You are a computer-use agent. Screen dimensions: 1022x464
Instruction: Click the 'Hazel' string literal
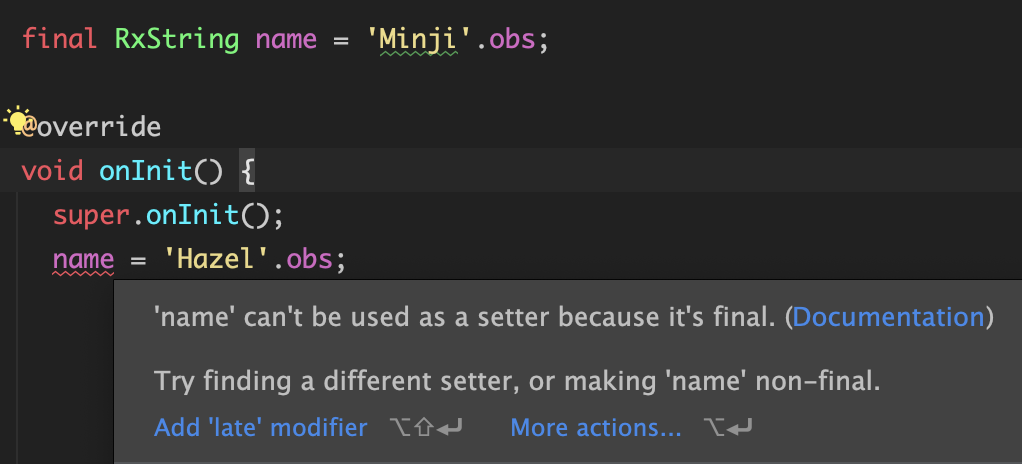click(x=216, y=260)
